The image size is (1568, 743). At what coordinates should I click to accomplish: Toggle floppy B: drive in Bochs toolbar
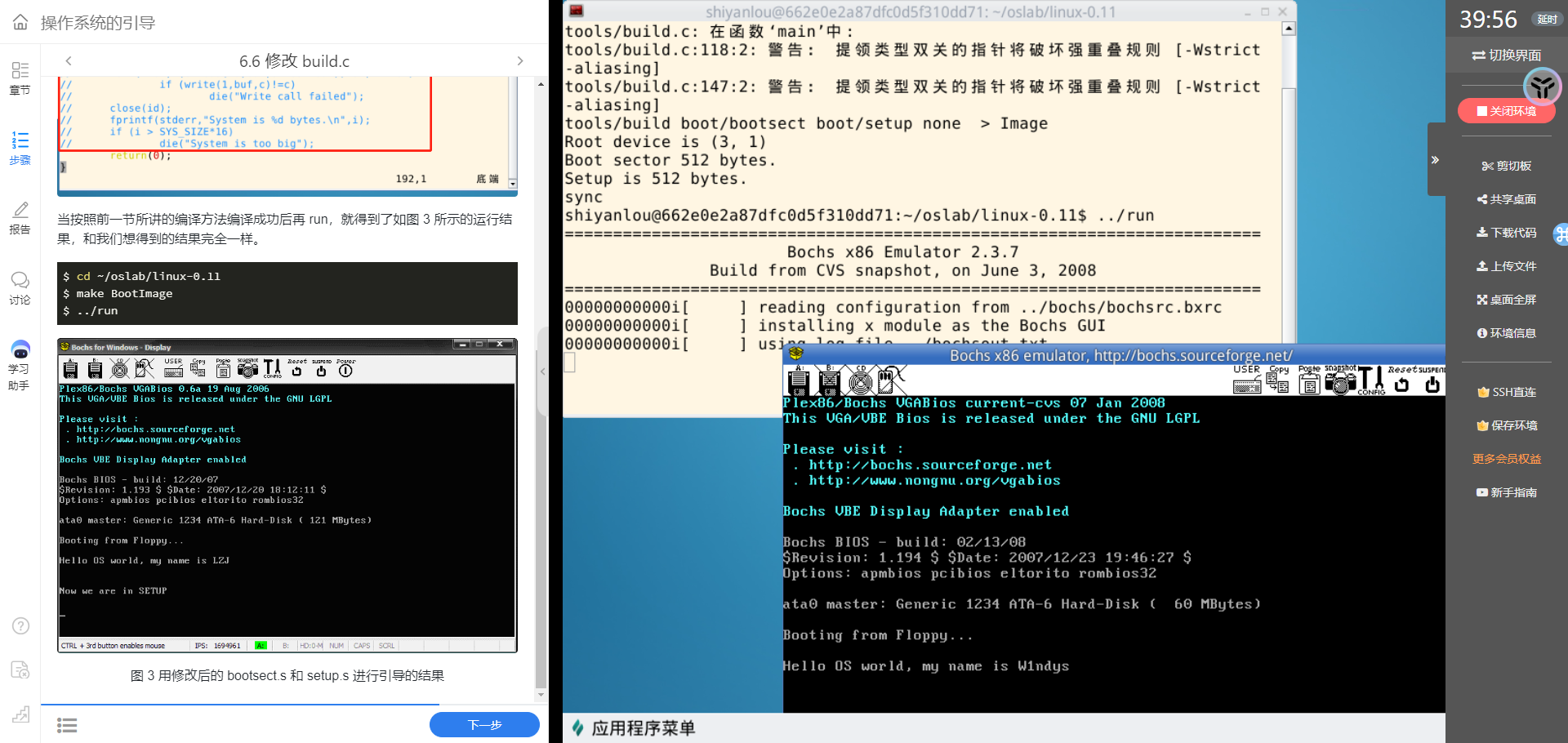pyautogui.click(x=829, y=380)
